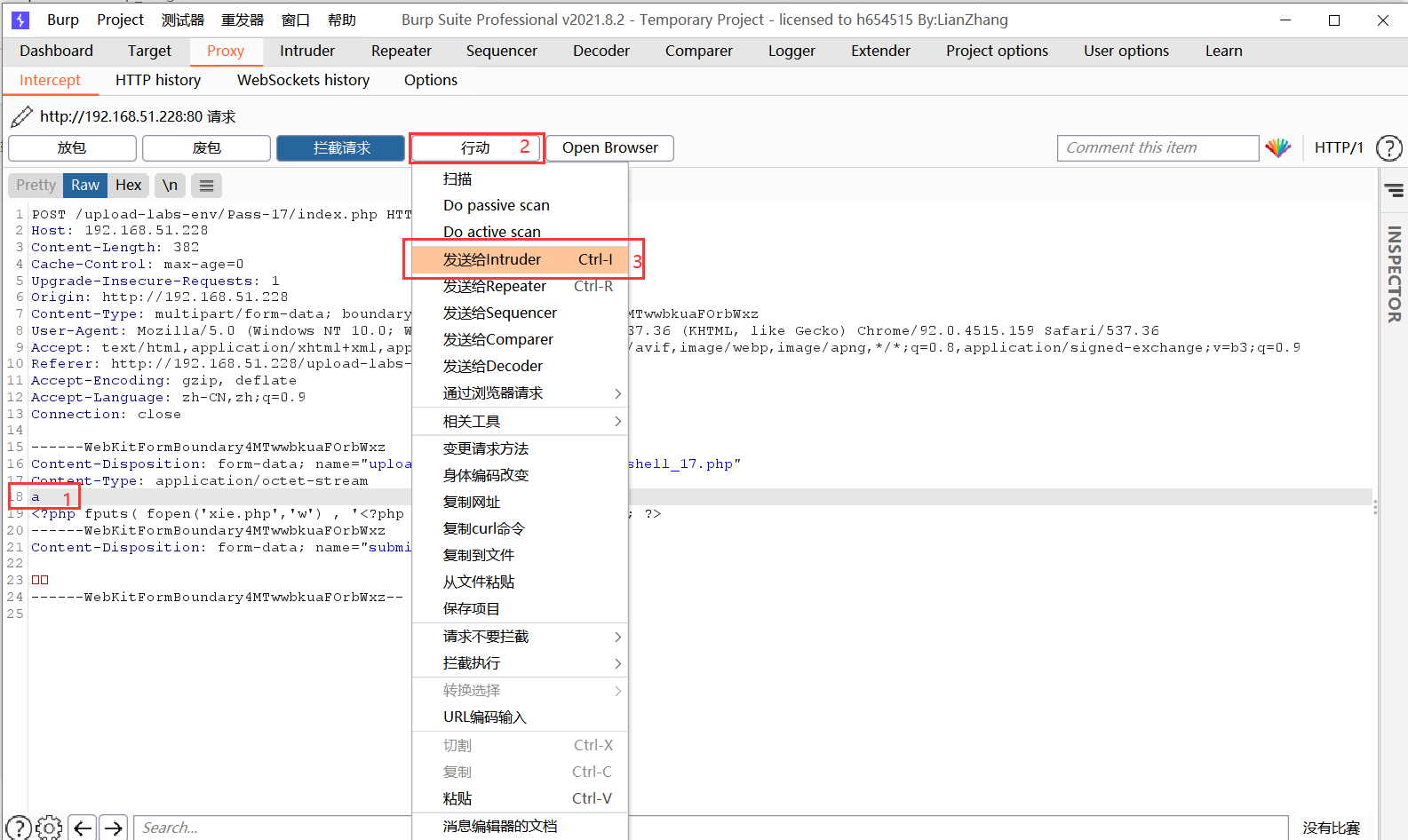Click the 没有比赛 match status text

tap(1331, 828)
